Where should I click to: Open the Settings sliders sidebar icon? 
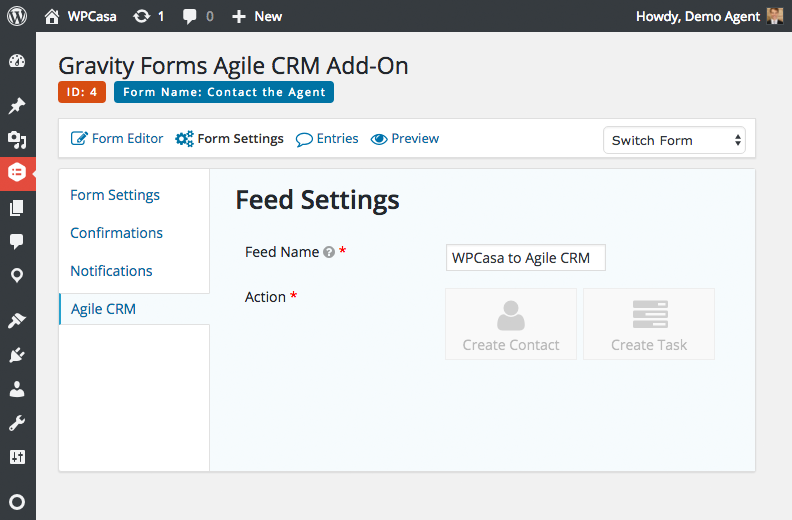[x=17, y=457]
